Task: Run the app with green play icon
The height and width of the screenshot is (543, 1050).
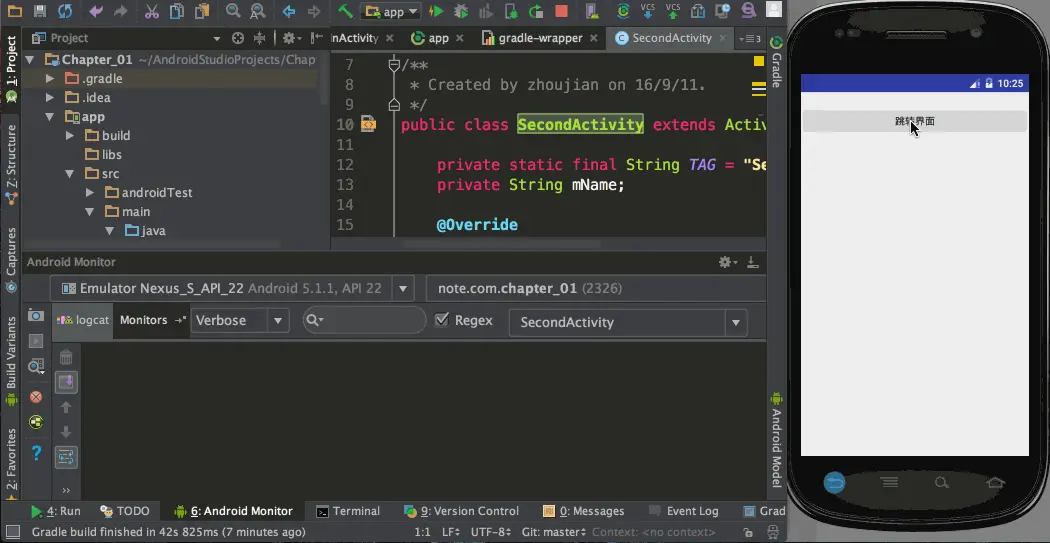Action: pyautogui.click(x=437, y=11)
